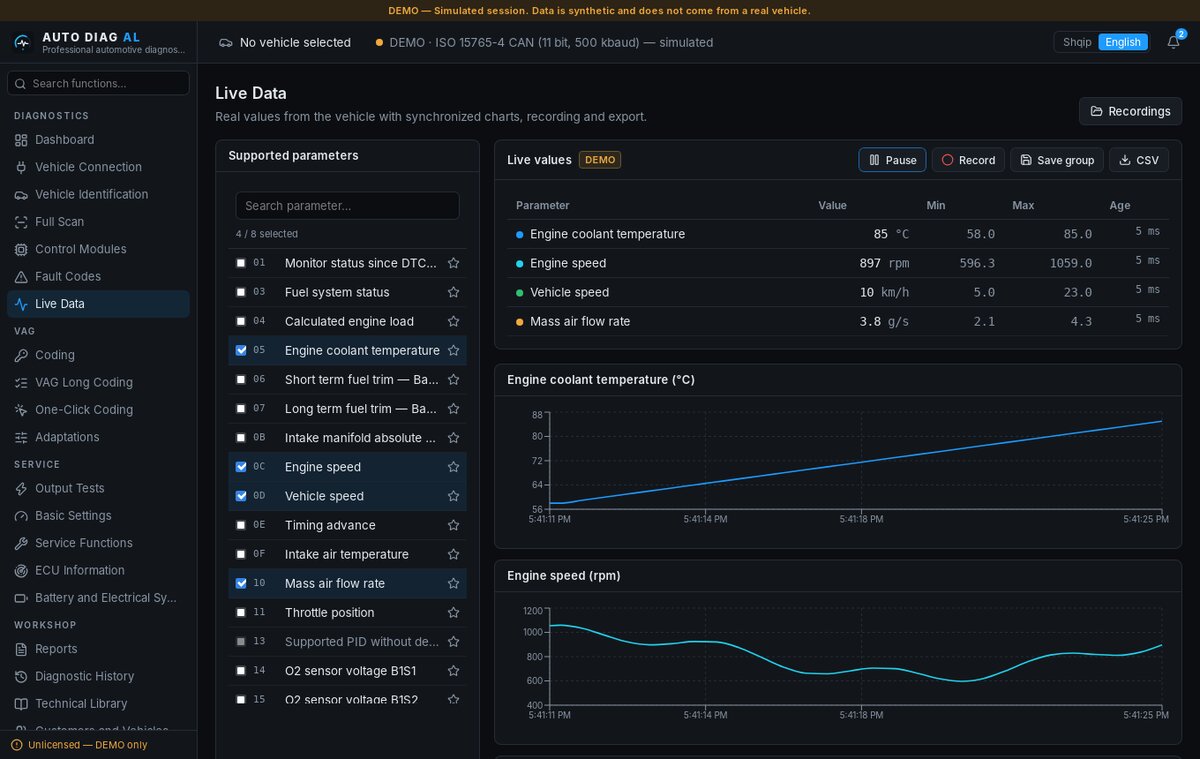The height and width of the screenshot is (759, 1200).
Task: Click the DEMO badge next to Live values
Action: (x=600, y=160)
